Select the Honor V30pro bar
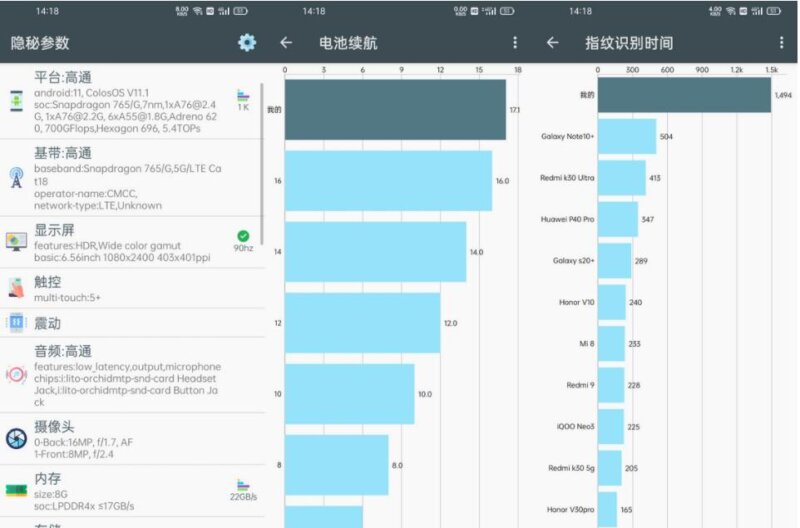 (x=608, y=510)
